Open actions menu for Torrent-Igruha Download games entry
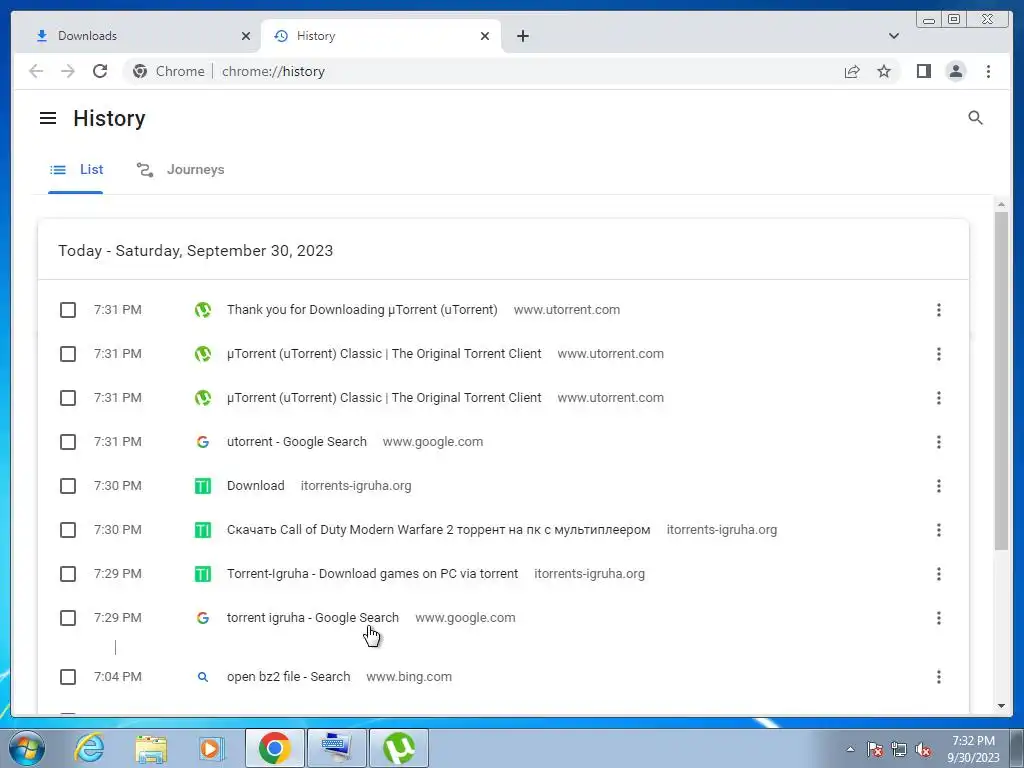Screen dimensions: 1024x768 (938, 573)
